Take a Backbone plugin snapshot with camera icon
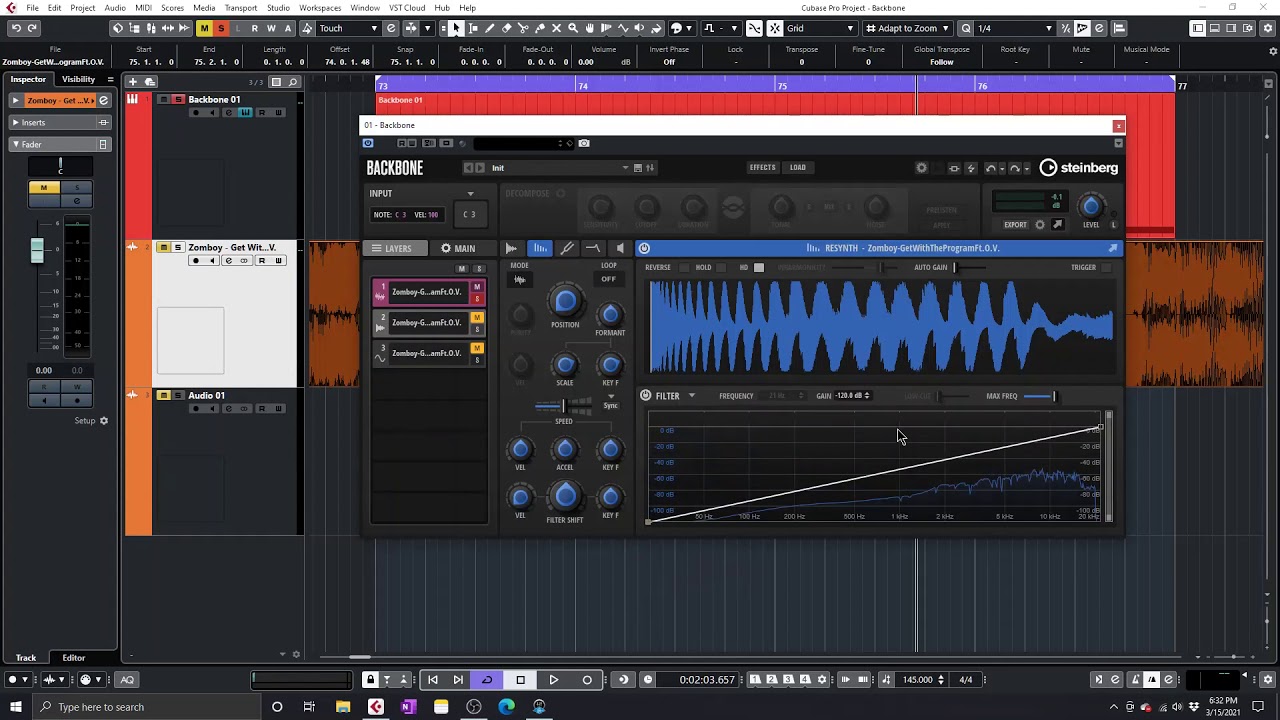Image resolution: width=1280 pixels, height=720 pixels. 584,143
